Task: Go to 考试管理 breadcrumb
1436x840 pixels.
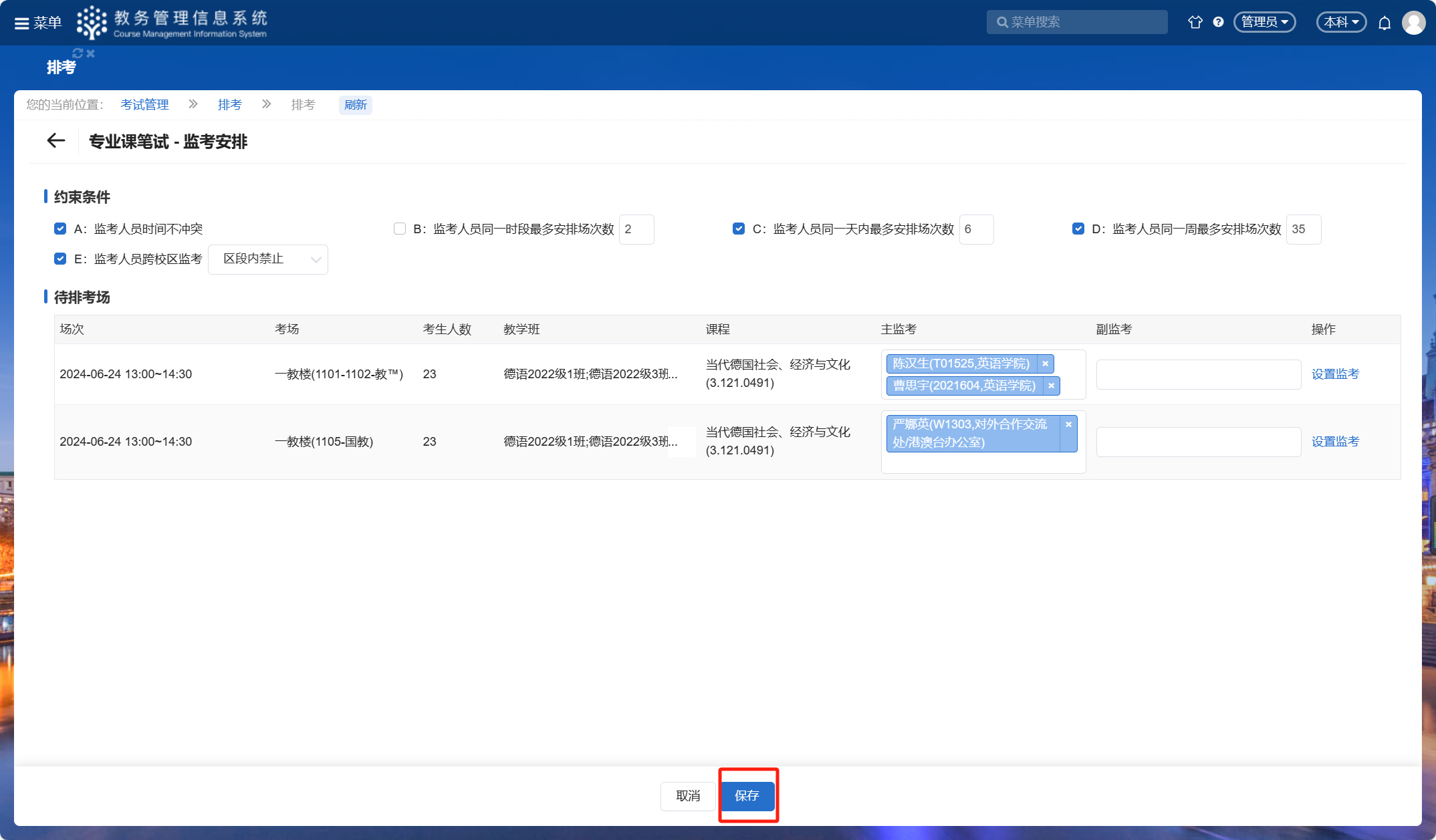Action: point(144,105)
